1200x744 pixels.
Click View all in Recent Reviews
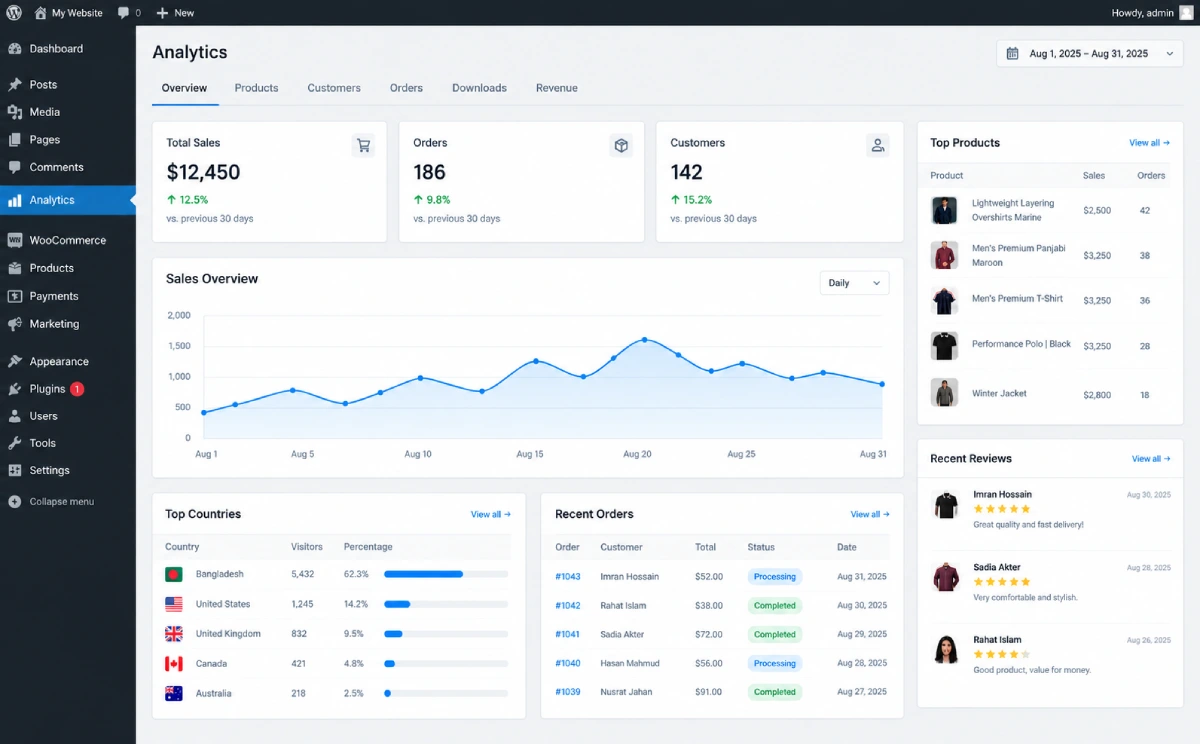tap(1151, 459)
